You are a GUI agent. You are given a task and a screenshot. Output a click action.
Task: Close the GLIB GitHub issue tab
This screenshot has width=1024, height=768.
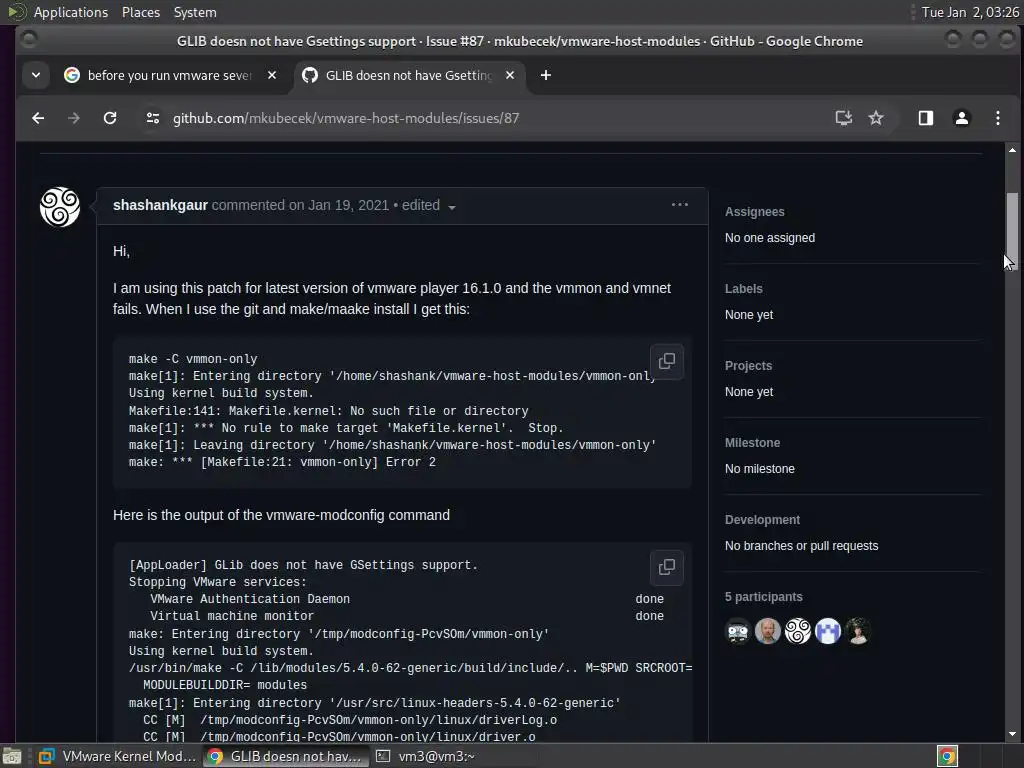(x=510, y=76)
